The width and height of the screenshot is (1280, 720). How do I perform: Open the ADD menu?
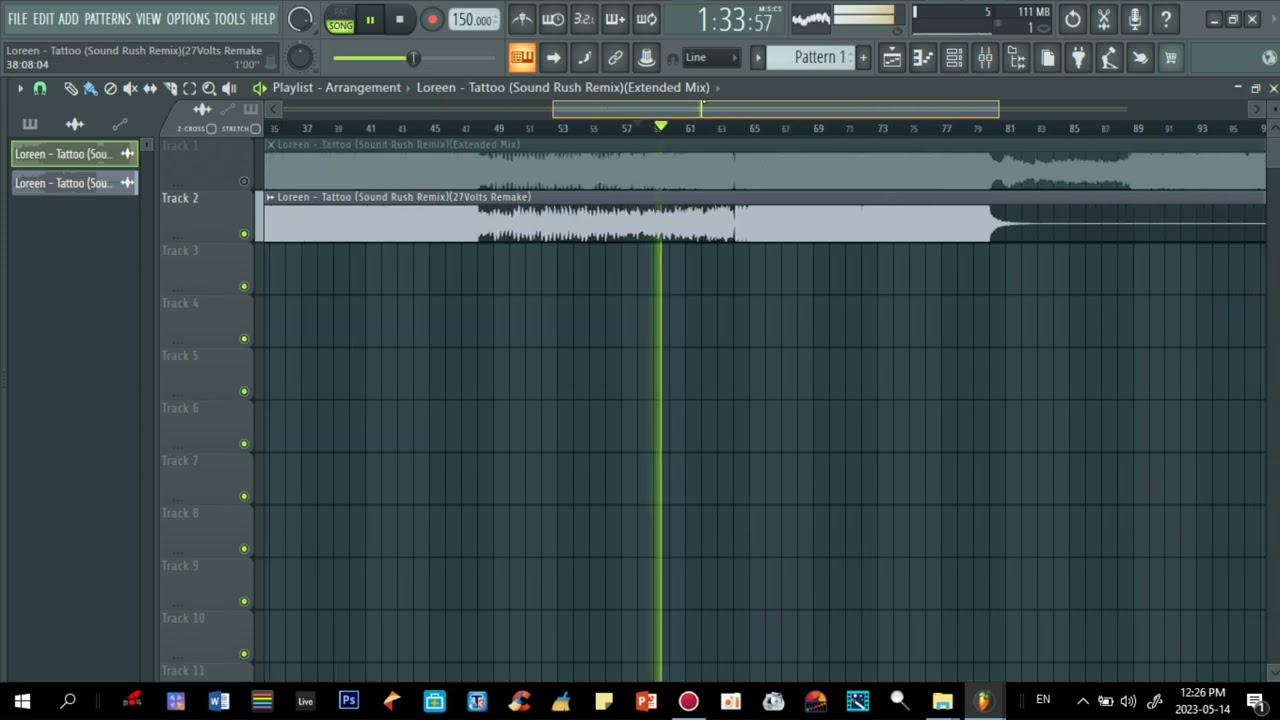point(68,19)
